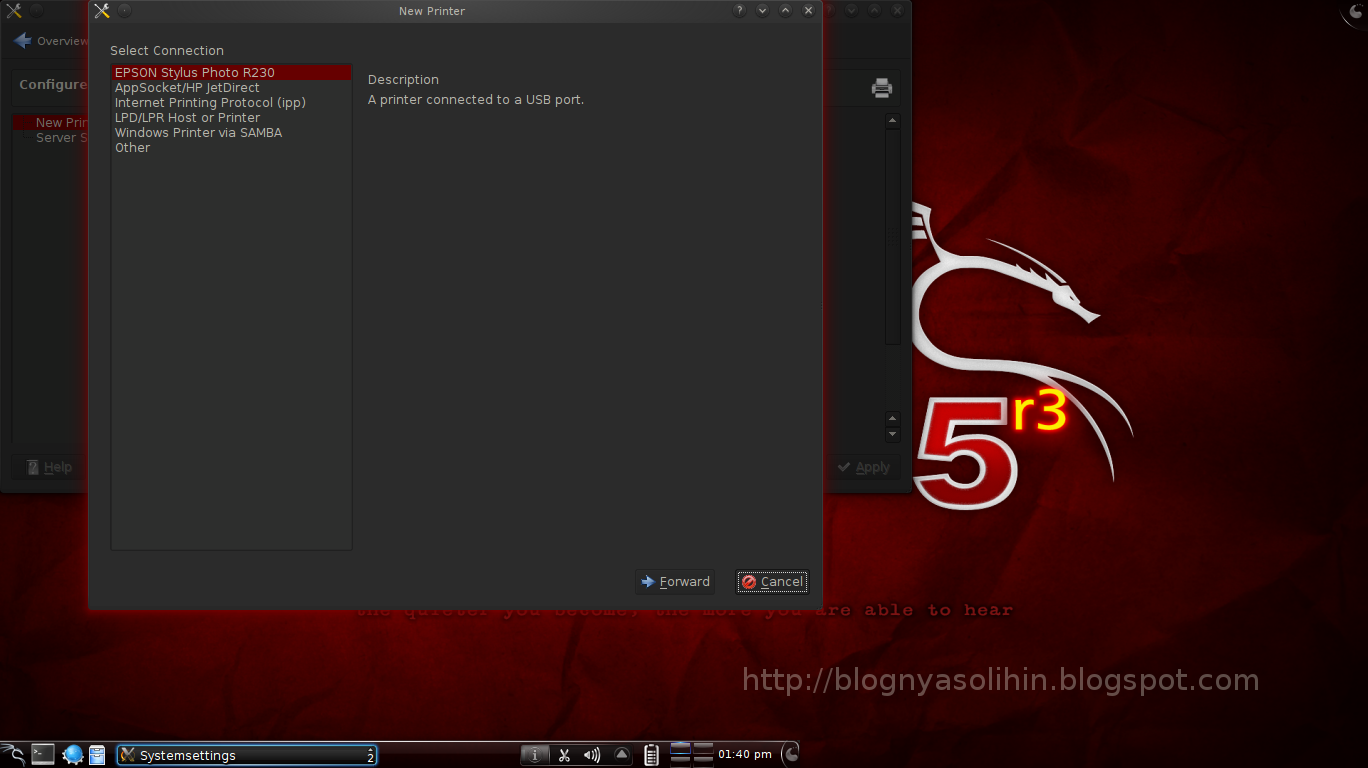Click scrollbar down arrow in System Settings

(x=893, y=435)
